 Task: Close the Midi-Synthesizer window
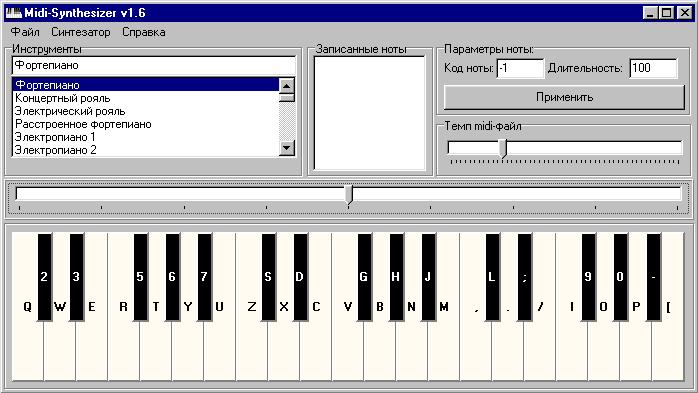[685, 13]
